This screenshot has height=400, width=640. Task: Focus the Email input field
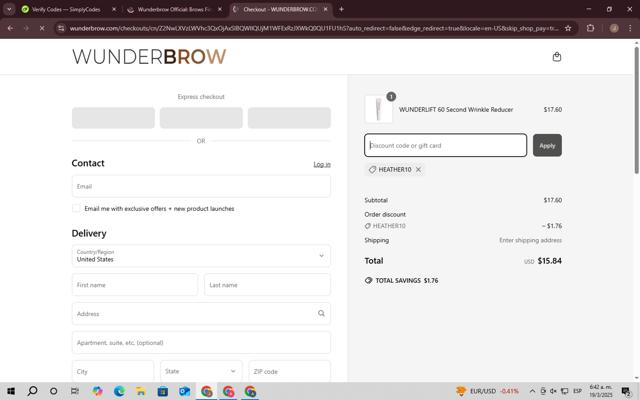[201, 187]
